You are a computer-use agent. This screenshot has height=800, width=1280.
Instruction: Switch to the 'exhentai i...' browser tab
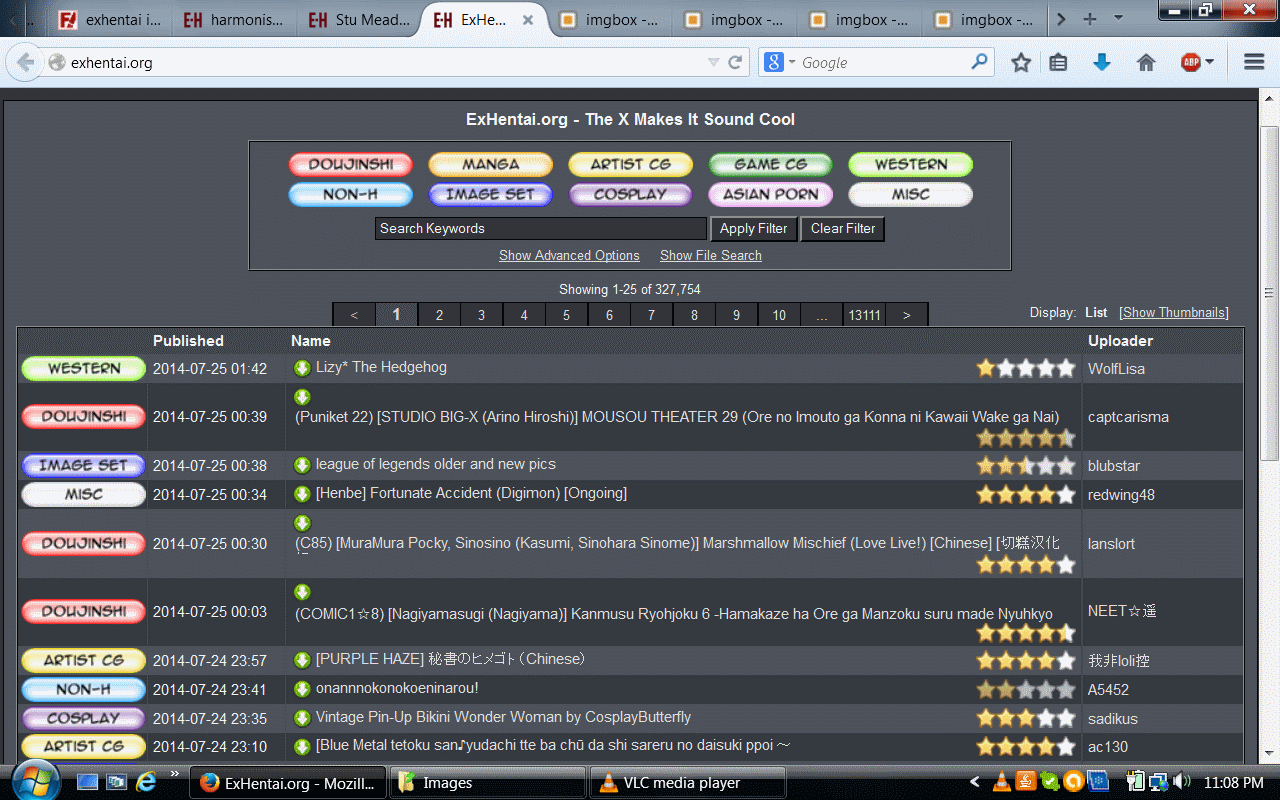click(109, 19)
